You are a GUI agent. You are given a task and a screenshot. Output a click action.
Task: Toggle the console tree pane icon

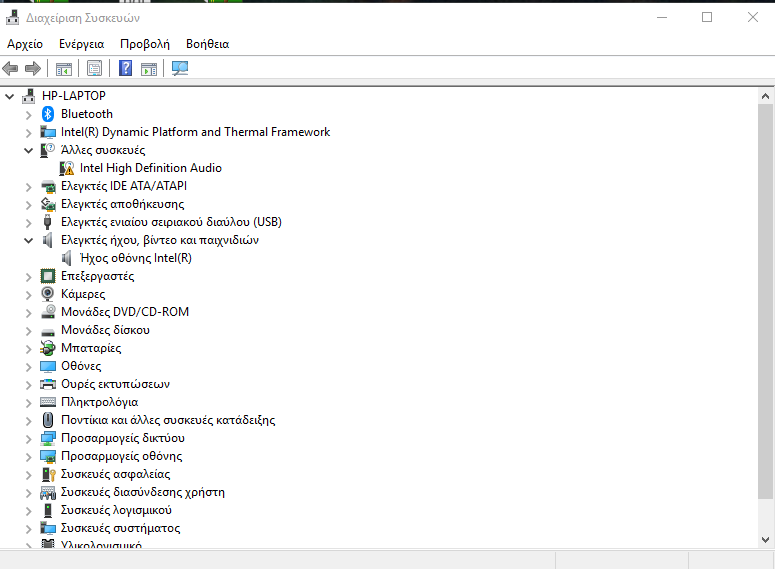(63, 69)
